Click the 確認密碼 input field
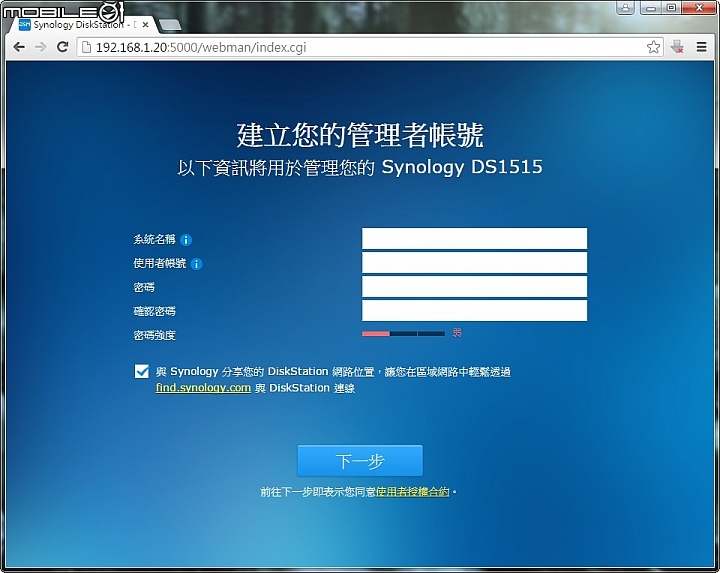 coord(474,310)
